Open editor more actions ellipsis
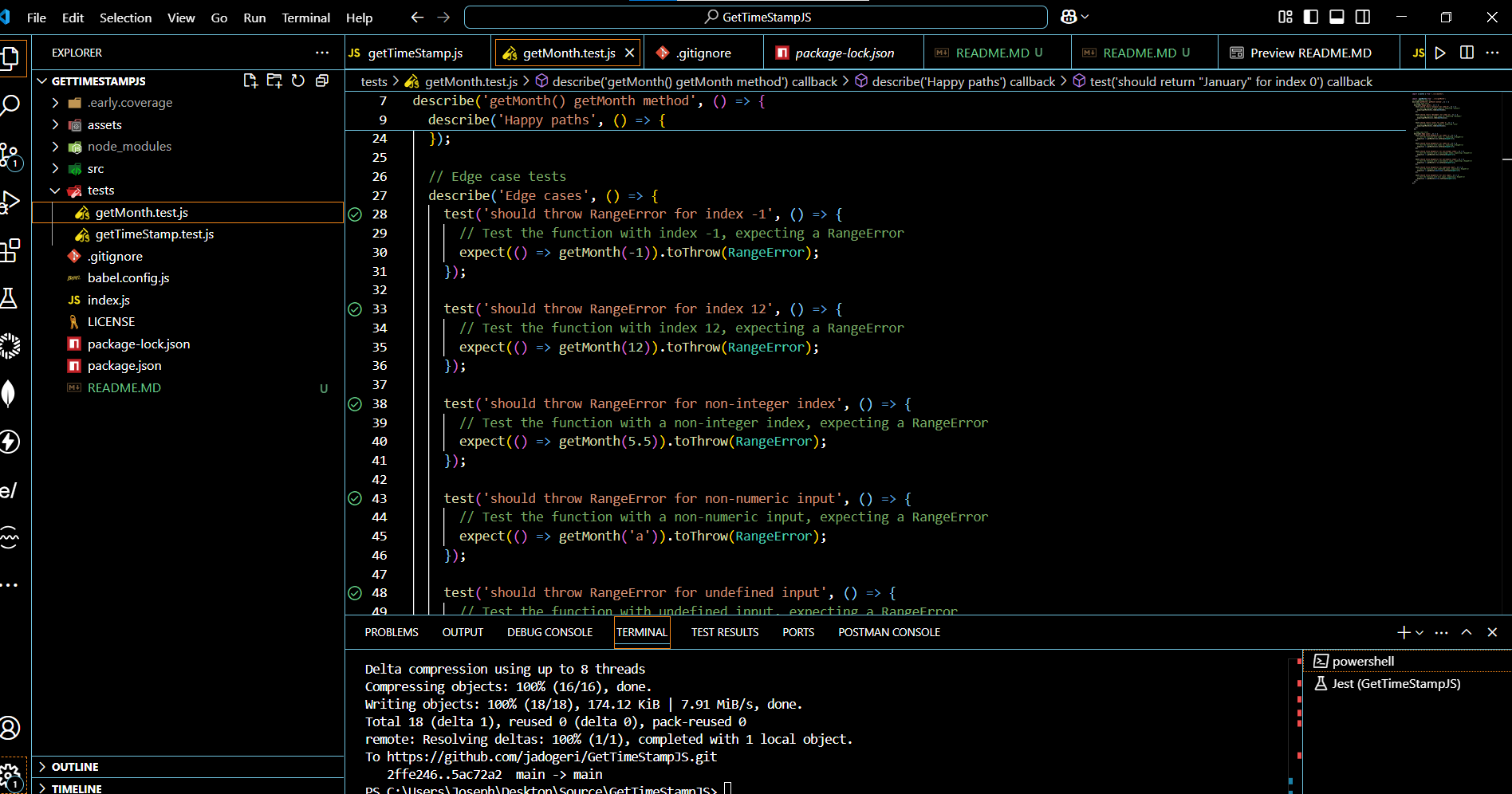Screen dimensions: 1512x794 click(1493, 53)
